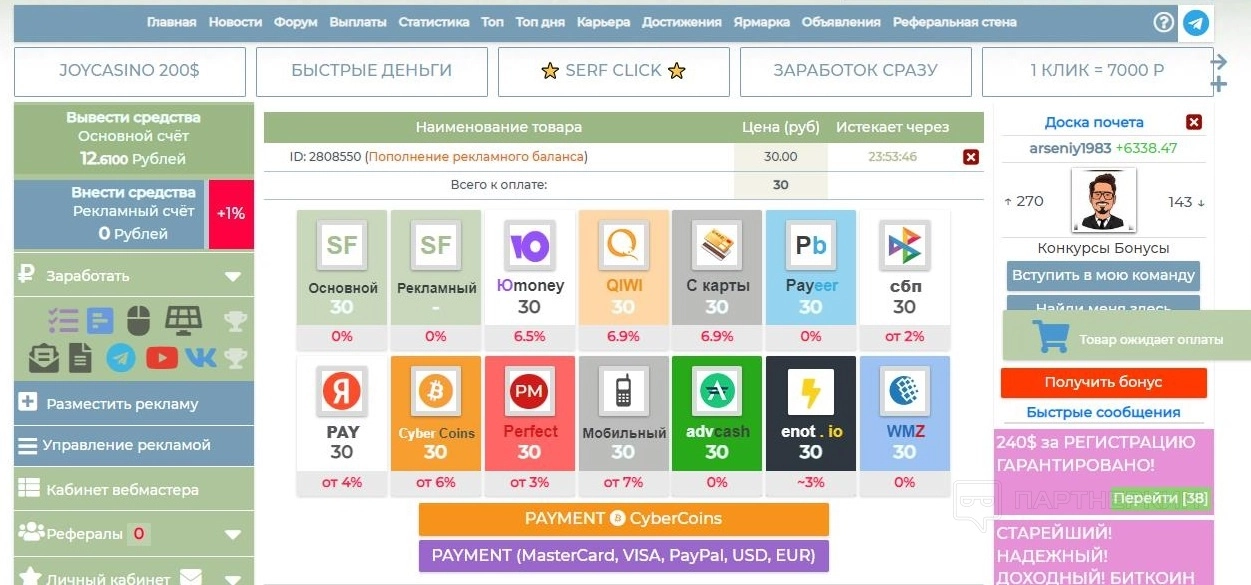The width and height of the screenshot is (1251, 585).
Task: Open Кабинет вебмастера in the sidebar
Action: point(134,489)
